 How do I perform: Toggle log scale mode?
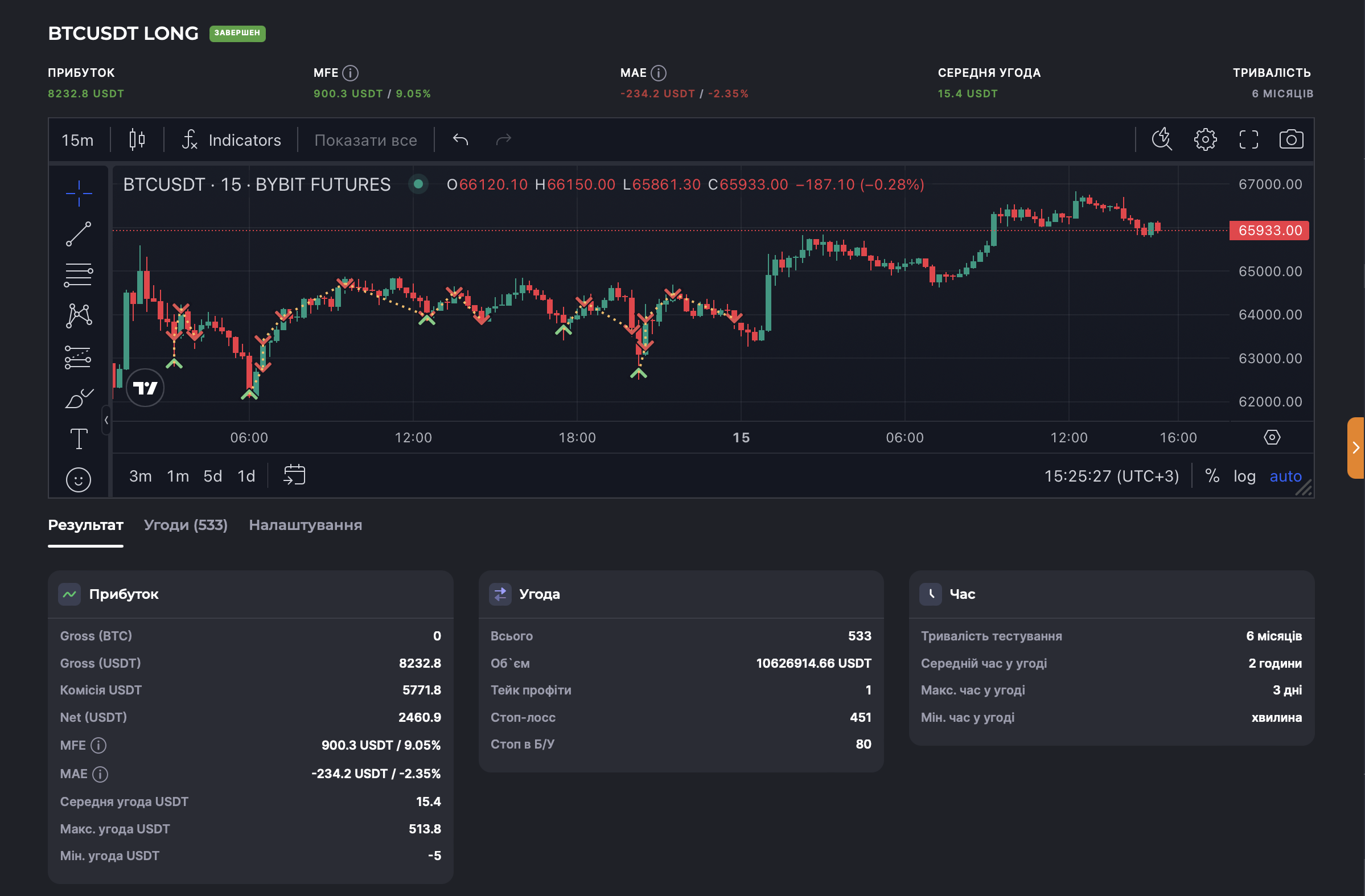click(1244, 475)
